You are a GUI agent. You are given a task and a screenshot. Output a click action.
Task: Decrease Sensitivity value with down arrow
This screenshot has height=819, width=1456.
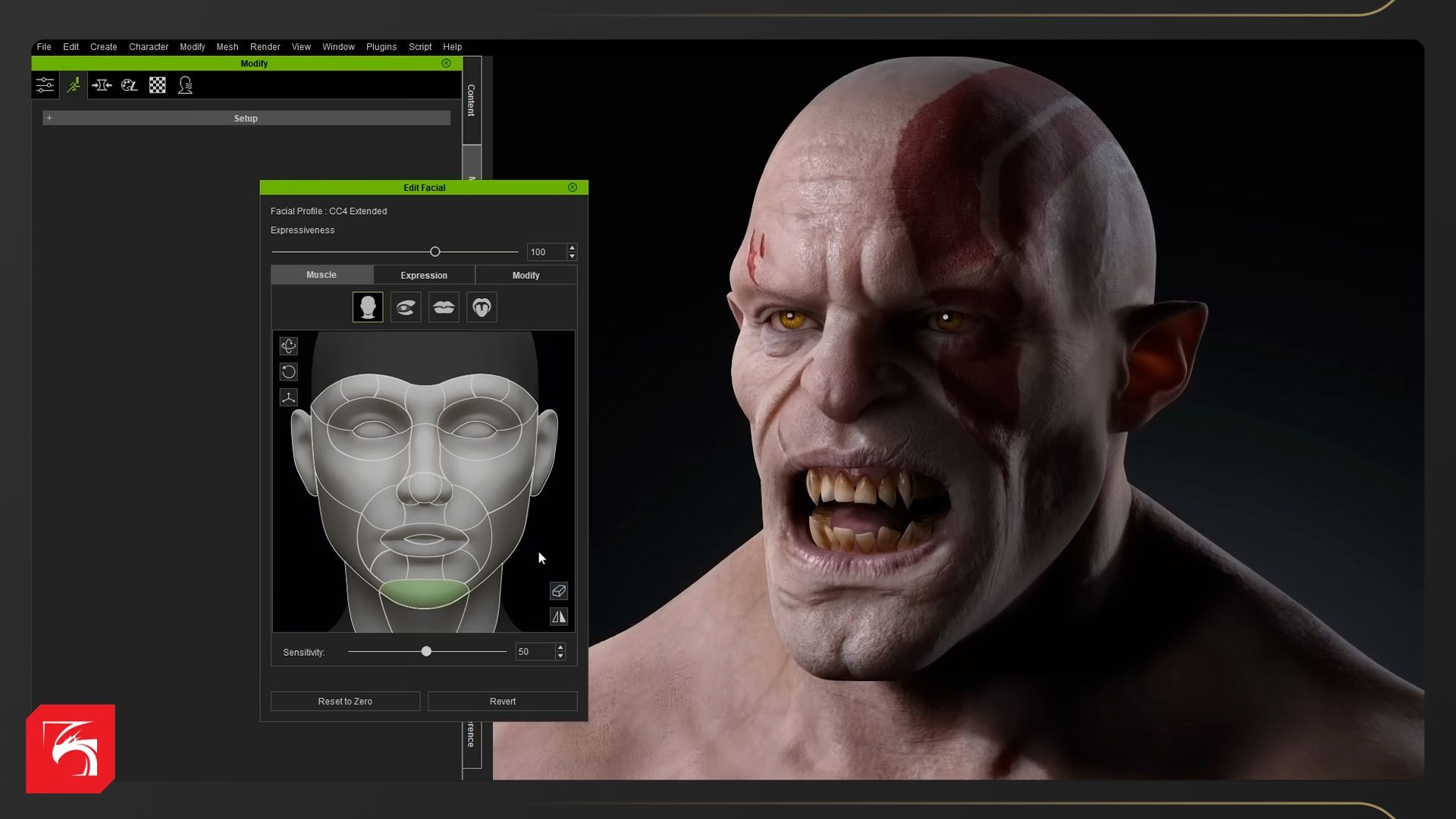560,656
